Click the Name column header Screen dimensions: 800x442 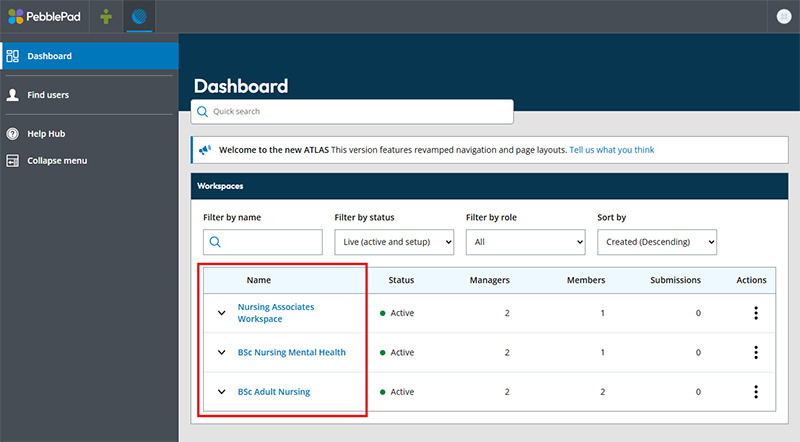tap(259, 280)
